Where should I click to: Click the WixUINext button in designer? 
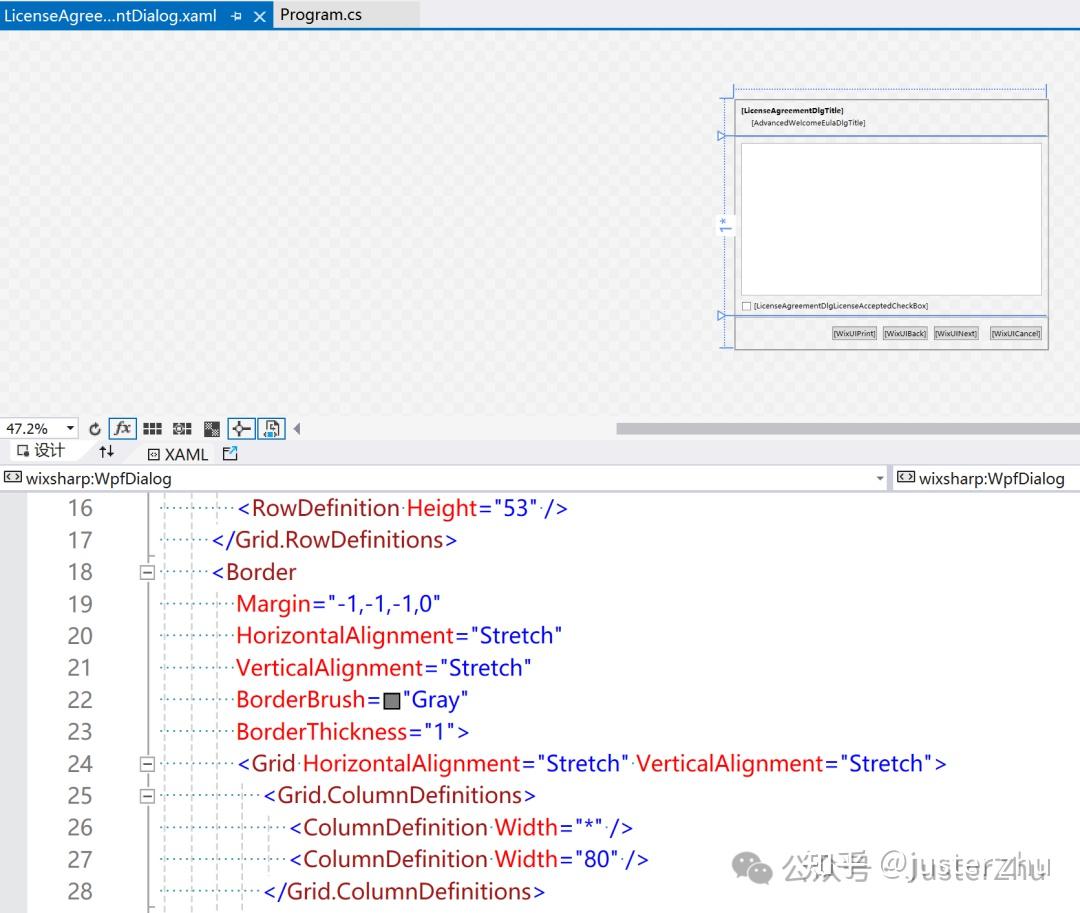coord(956,334)
